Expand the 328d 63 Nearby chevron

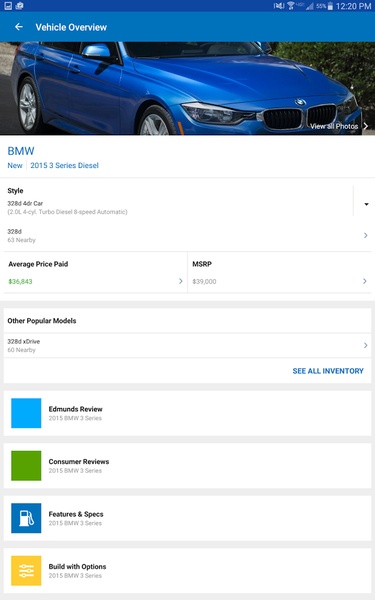365,235
